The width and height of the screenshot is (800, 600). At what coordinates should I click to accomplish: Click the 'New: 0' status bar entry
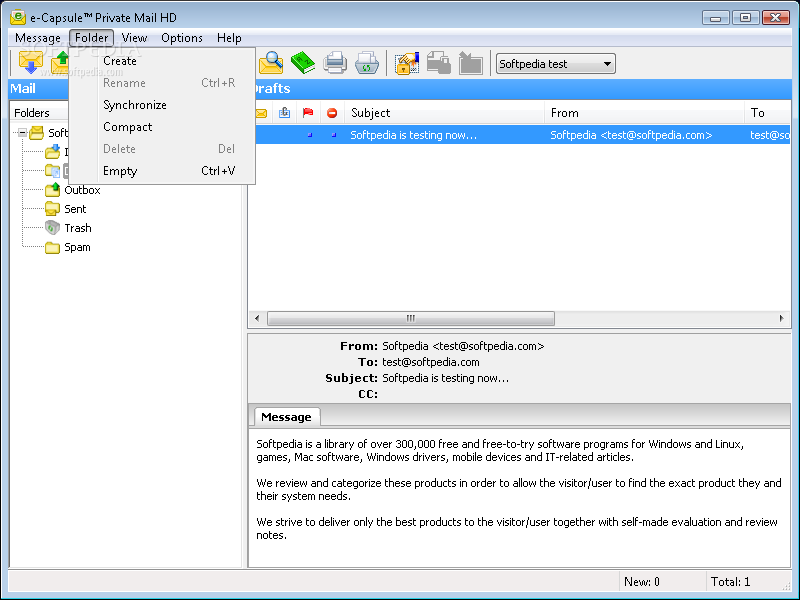[641, 582]
